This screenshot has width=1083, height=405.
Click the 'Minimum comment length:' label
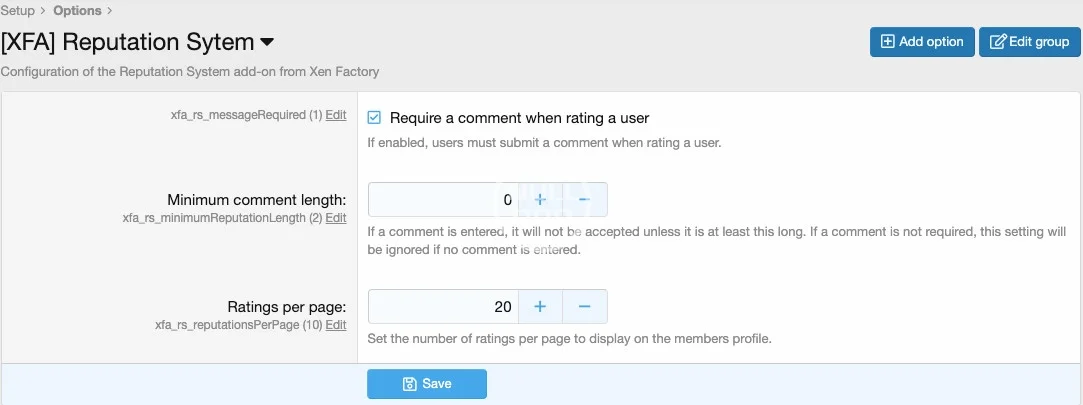click(257, 200)
